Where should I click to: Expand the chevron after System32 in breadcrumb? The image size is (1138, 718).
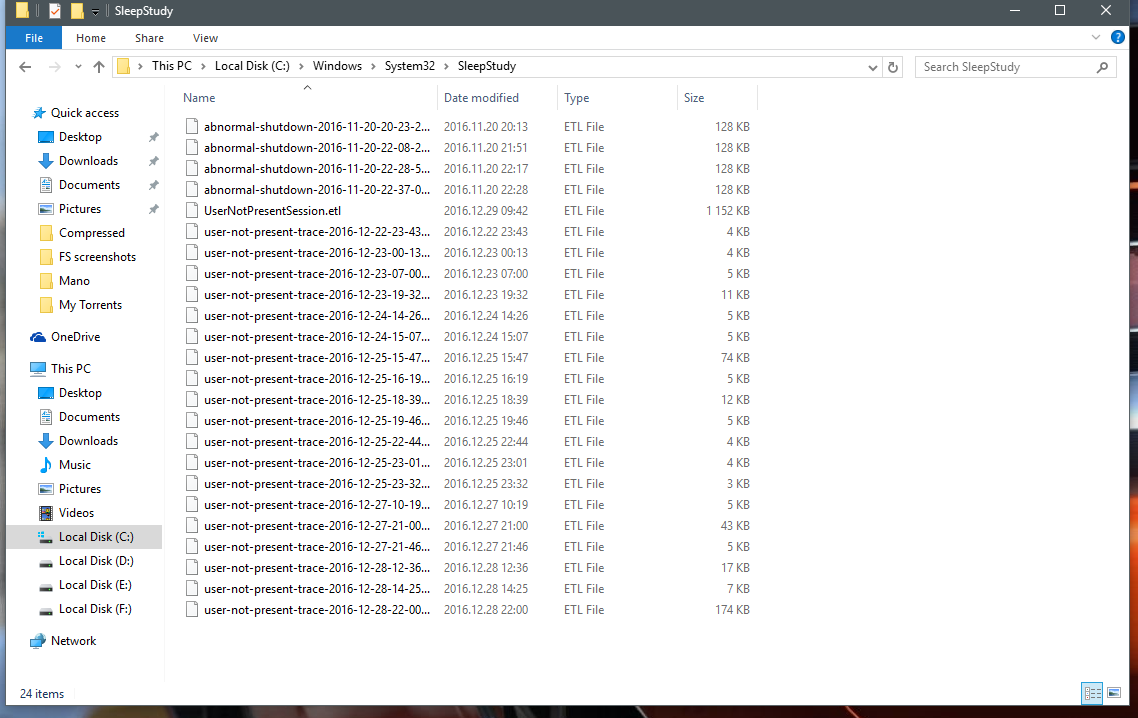coord(446,66)
